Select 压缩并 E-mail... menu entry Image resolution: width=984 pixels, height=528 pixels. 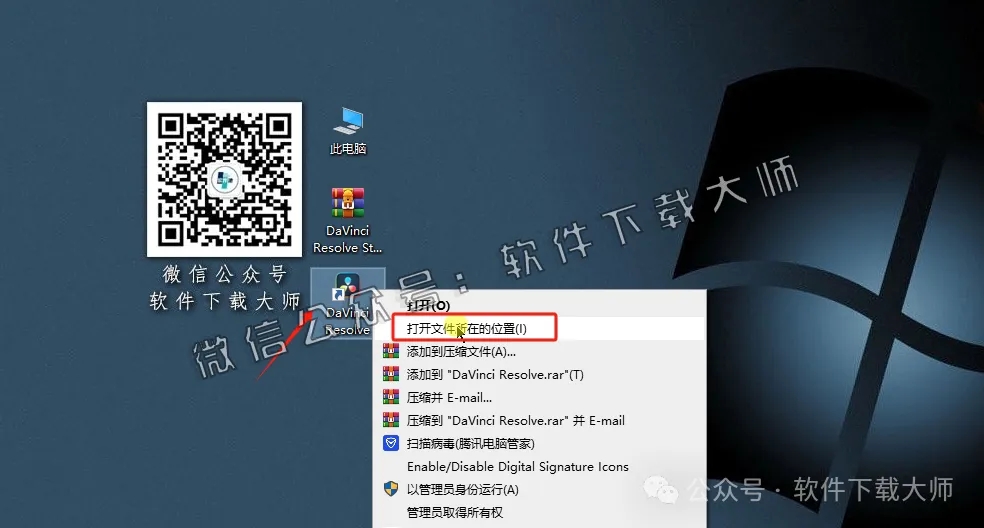pos(449,397)
